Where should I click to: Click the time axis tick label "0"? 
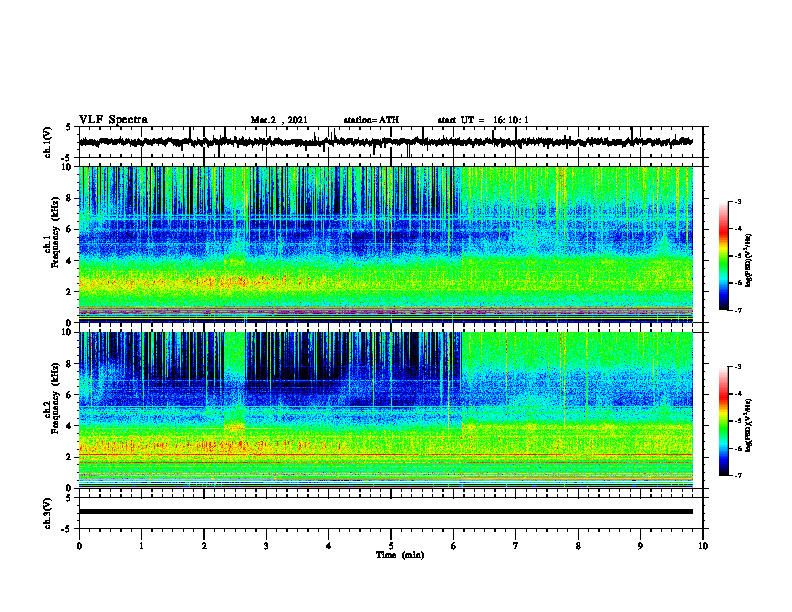(79, 546)
